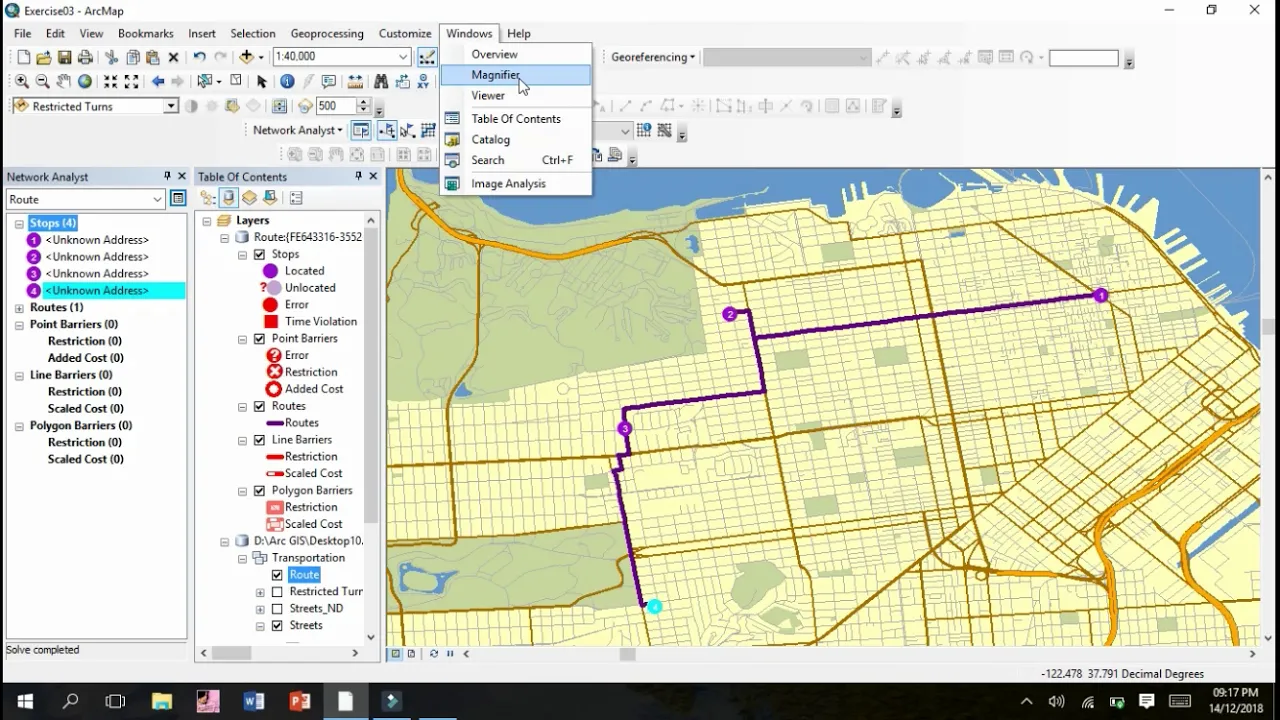Uncheck the Streets layer checkbox
The image size is (1280, 720).
(277, 626)
